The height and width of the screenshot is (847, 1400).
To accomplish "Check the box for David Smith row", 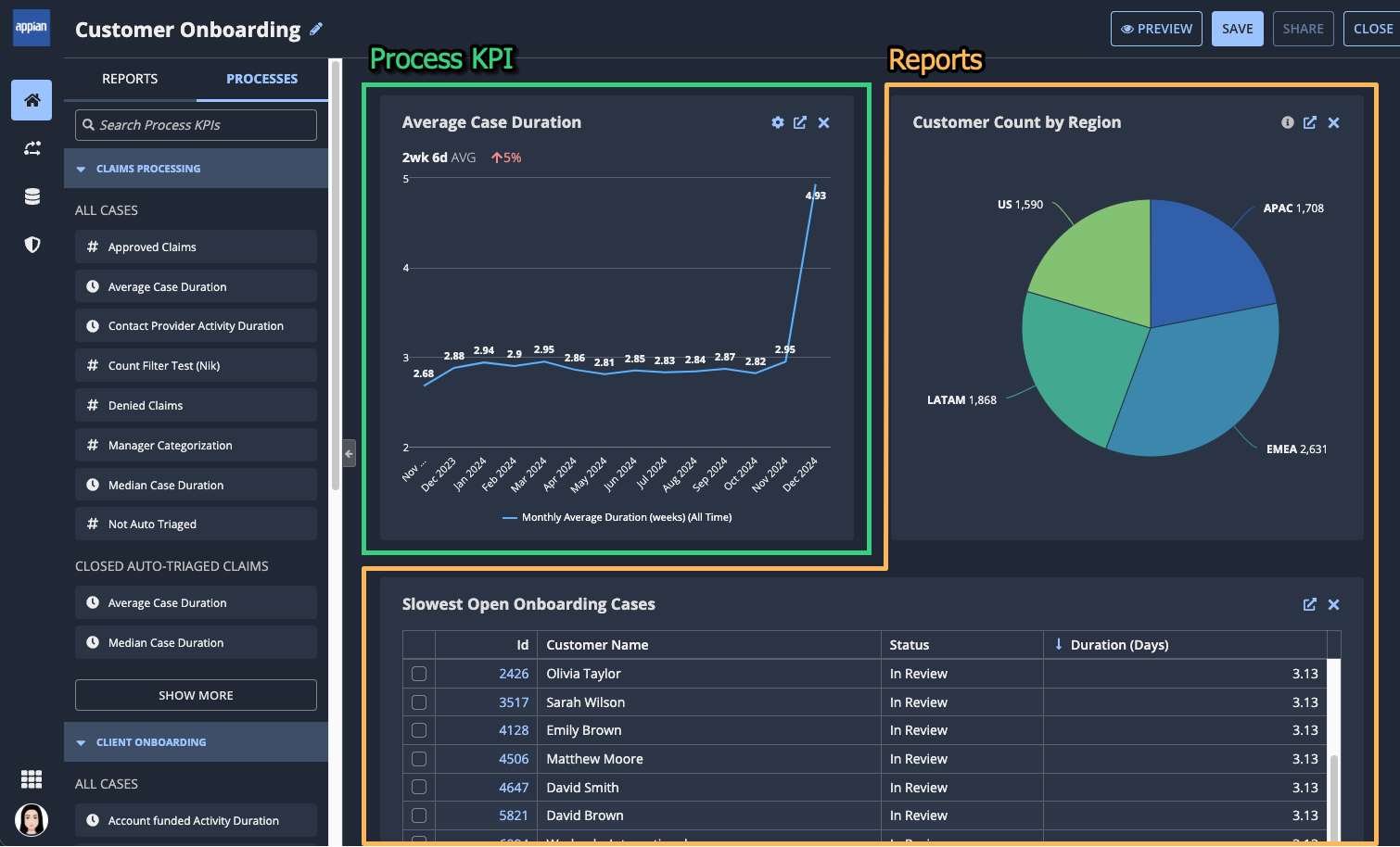I will tap(419, 787).
